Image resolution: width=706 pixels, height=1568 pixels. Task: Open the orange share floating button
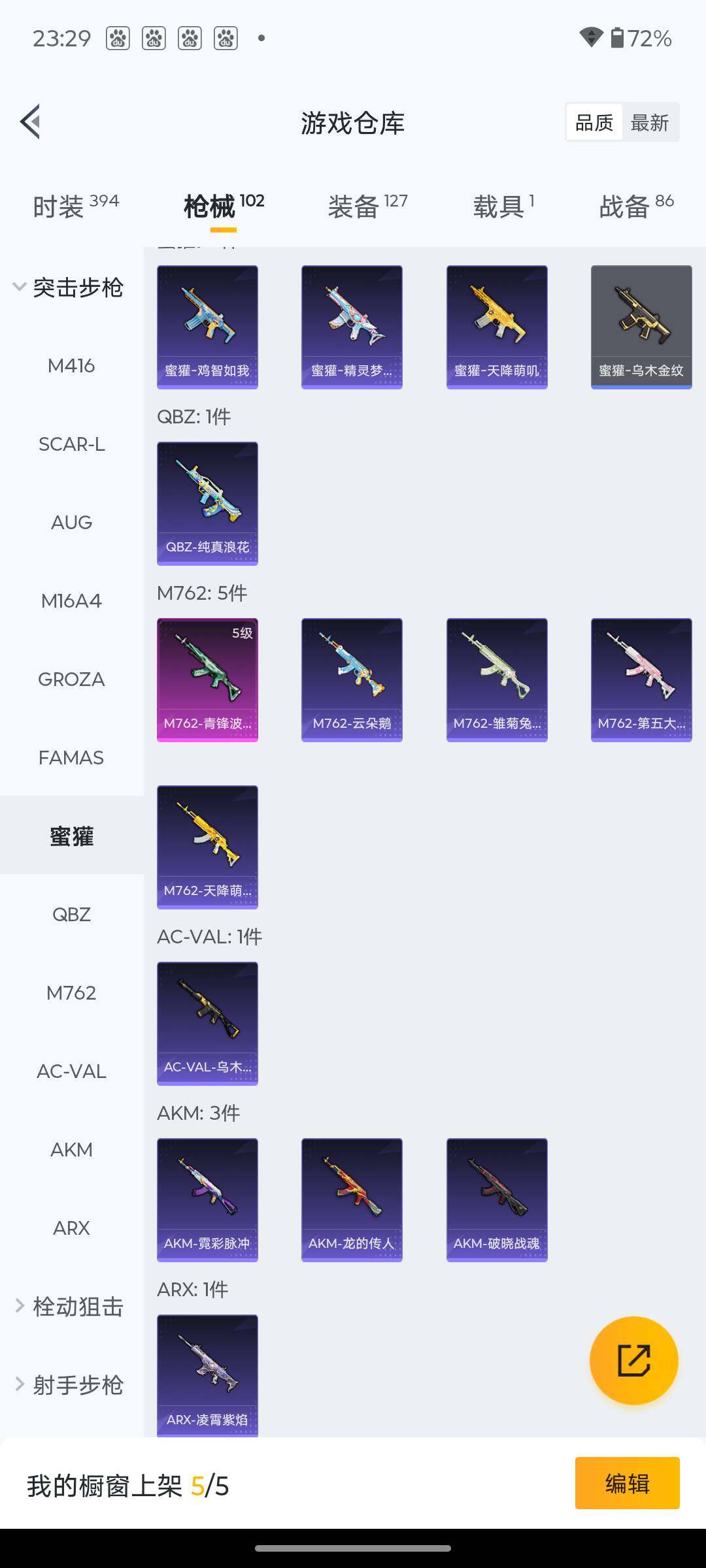click(633, 1360)
